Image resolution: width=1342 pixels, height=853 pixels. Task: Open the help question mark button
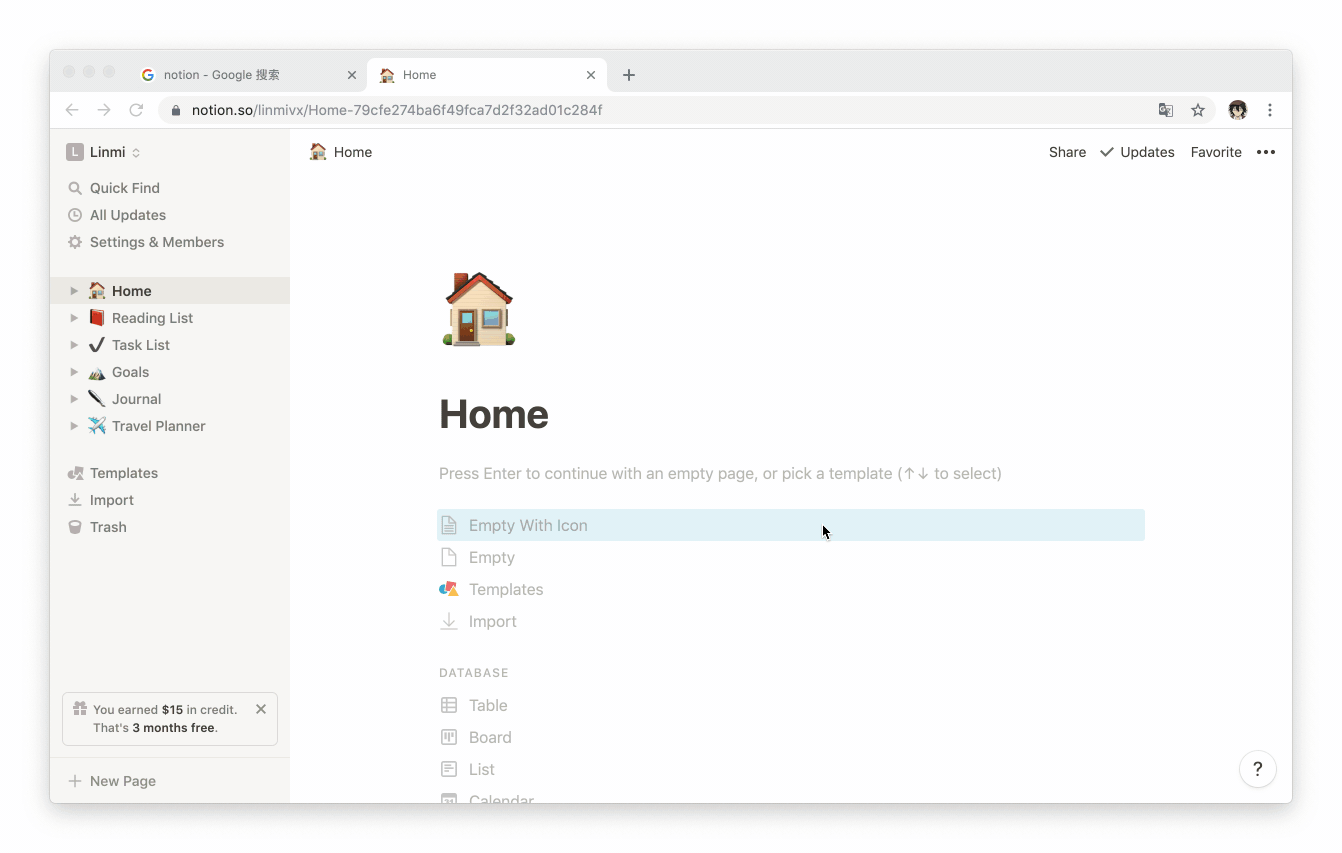(1257, 769)
